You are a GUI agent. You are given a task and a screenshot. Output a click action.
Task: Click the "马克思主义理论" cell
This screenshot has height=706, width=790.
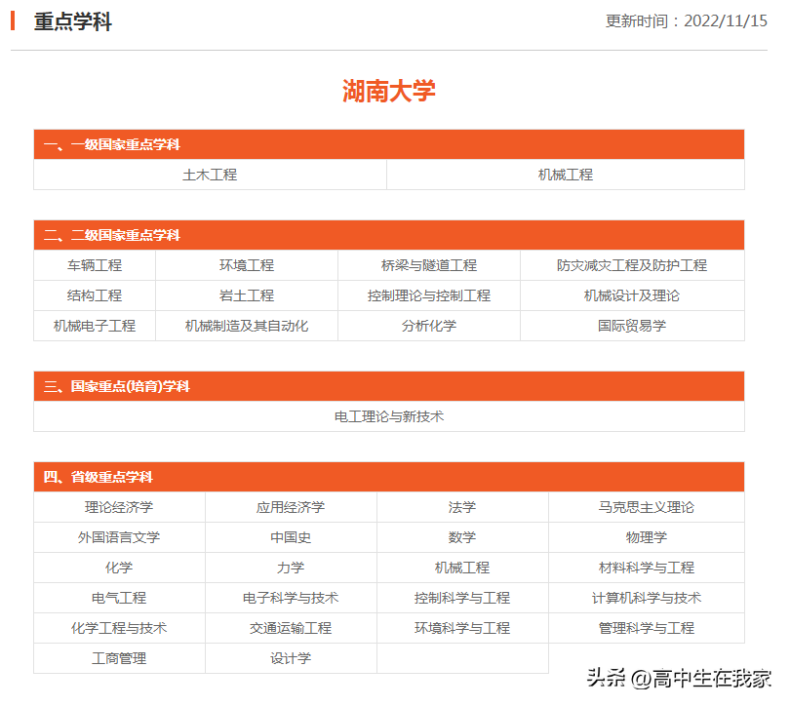tap(646, 507)
